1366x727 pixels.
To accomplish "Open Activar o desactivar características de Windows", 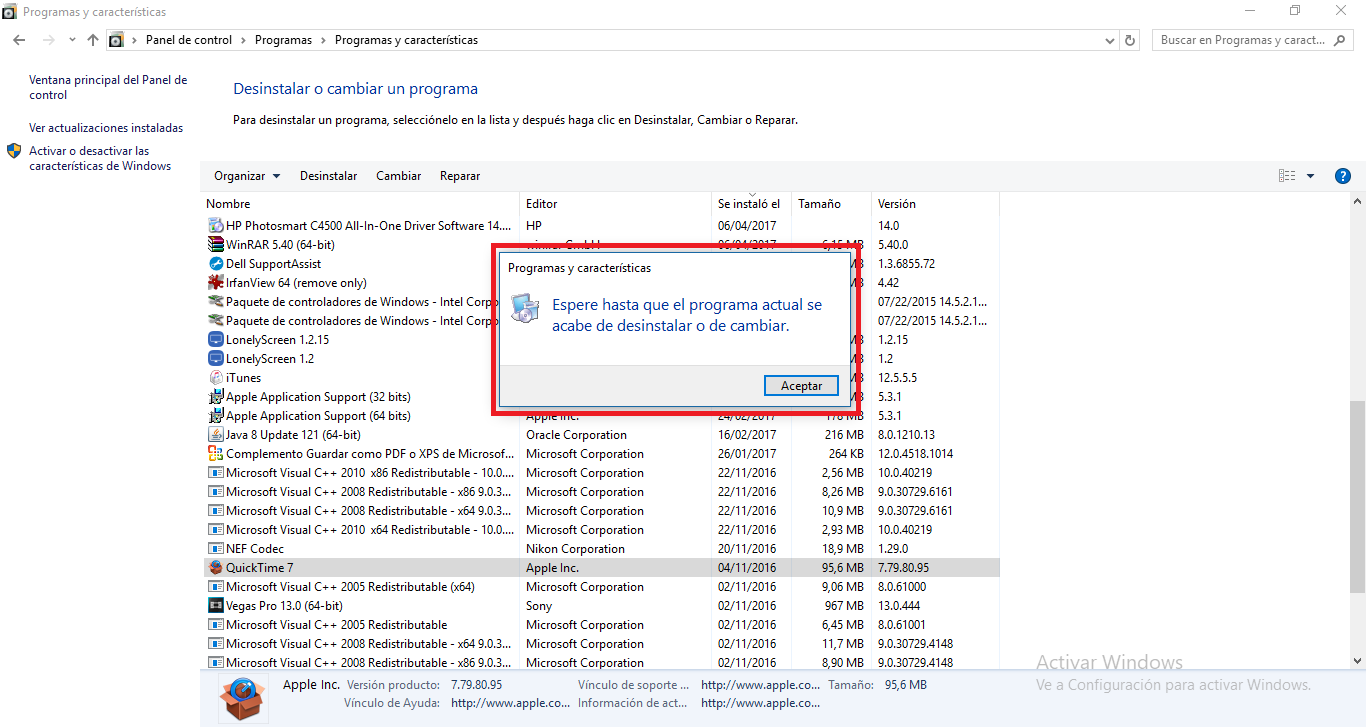I will pos(100,158).
